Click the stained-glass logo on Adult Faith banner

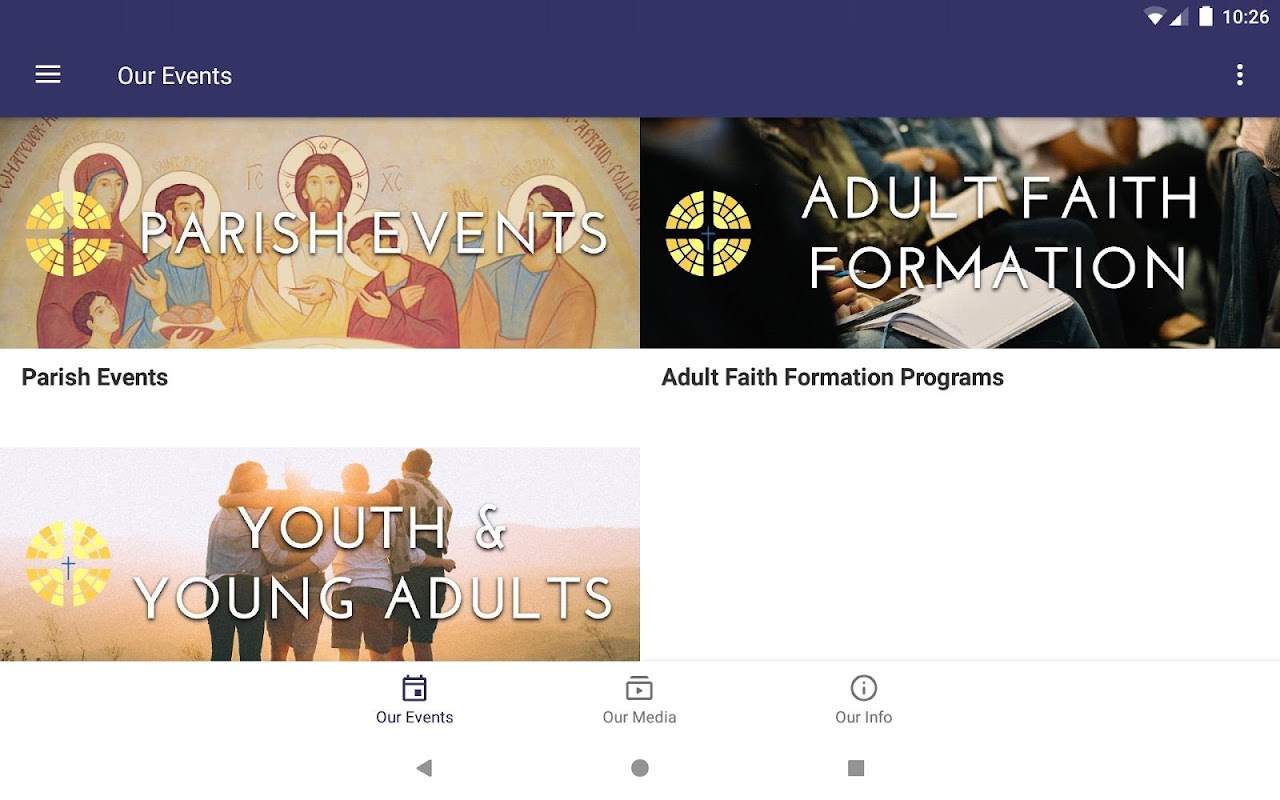click(708, 234)
